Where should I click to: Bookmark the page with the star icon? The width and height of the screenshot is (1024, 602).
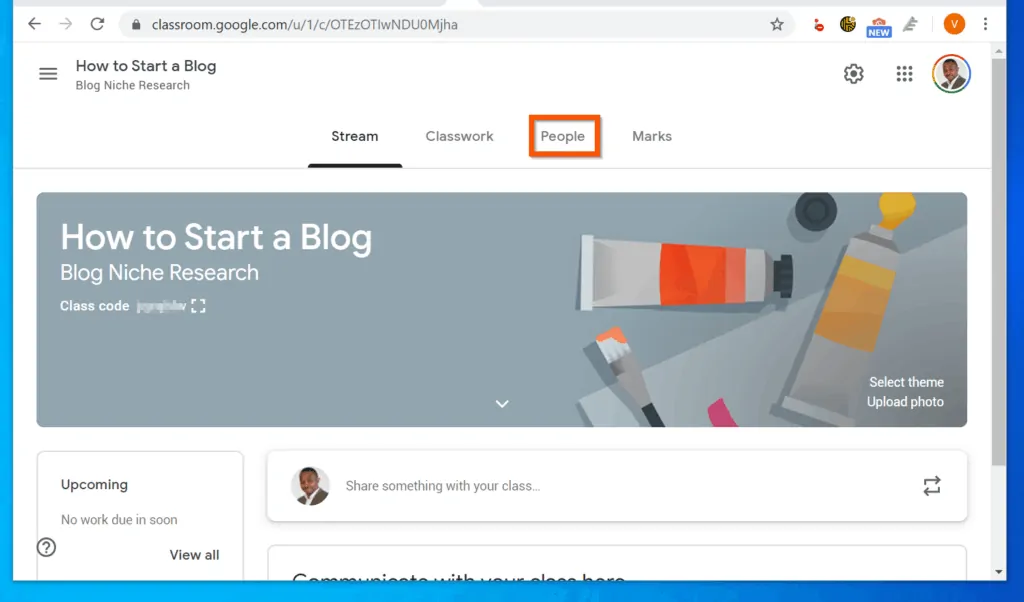point(777,23)
